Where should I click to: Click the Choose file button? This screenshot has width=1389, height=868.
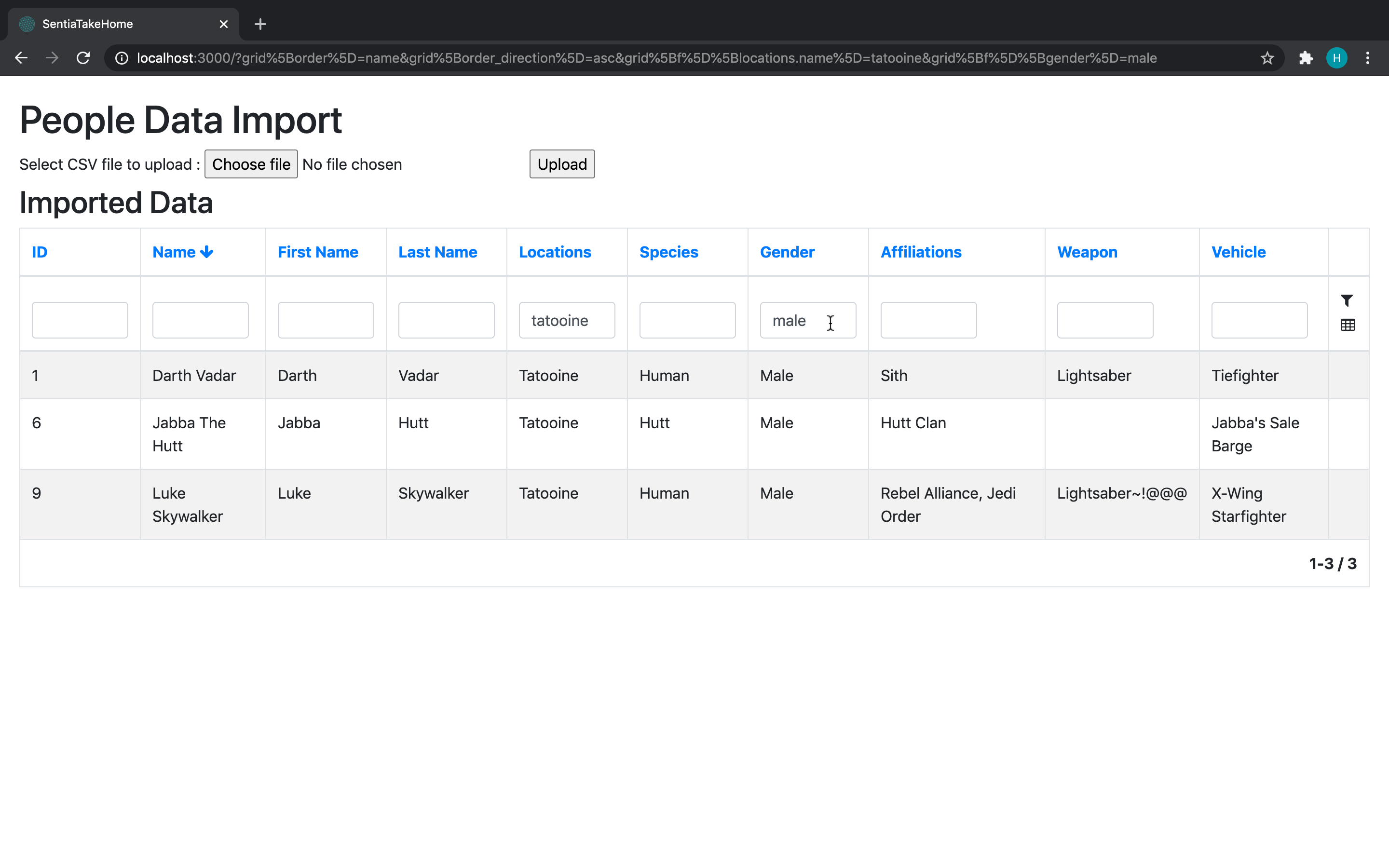(251, 164)
